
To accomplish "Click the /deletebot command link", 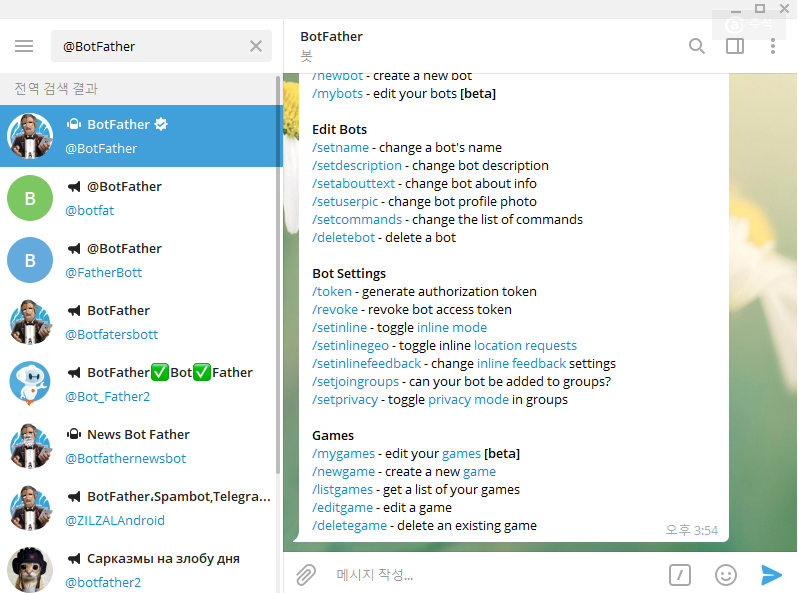I will point(343,238).
